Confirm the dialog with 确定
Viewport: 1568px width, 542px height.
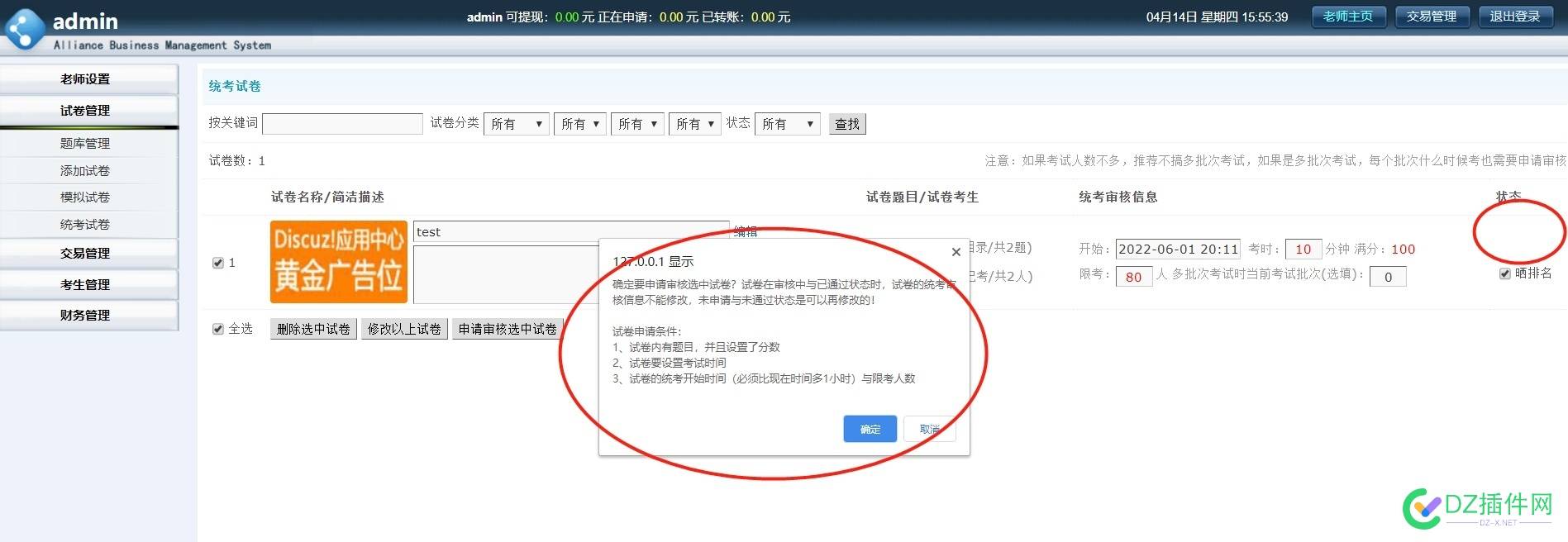click(870, 429)
